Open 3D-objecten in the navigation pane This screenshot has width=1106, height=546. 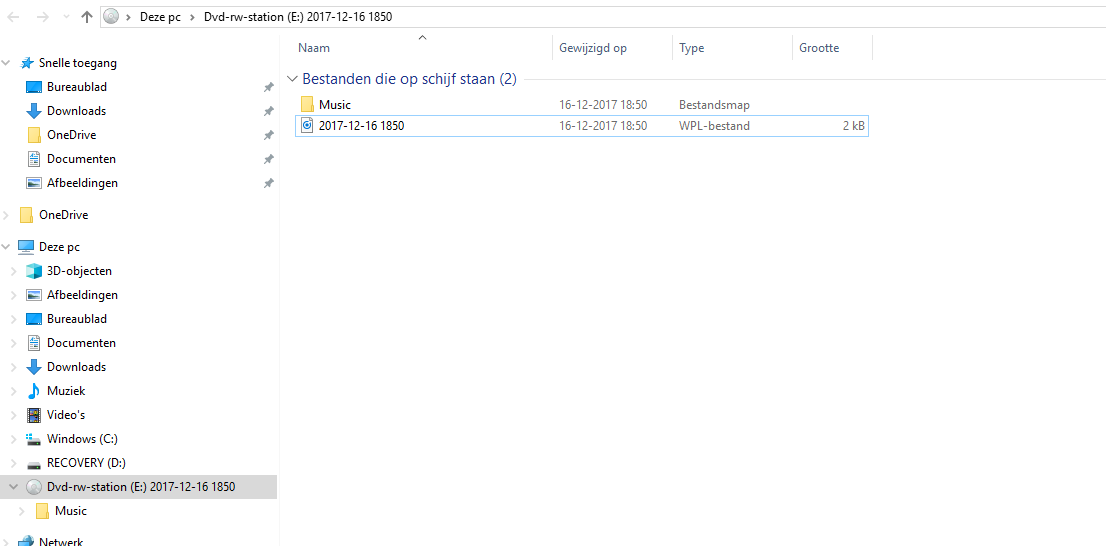tap(79, 271)
